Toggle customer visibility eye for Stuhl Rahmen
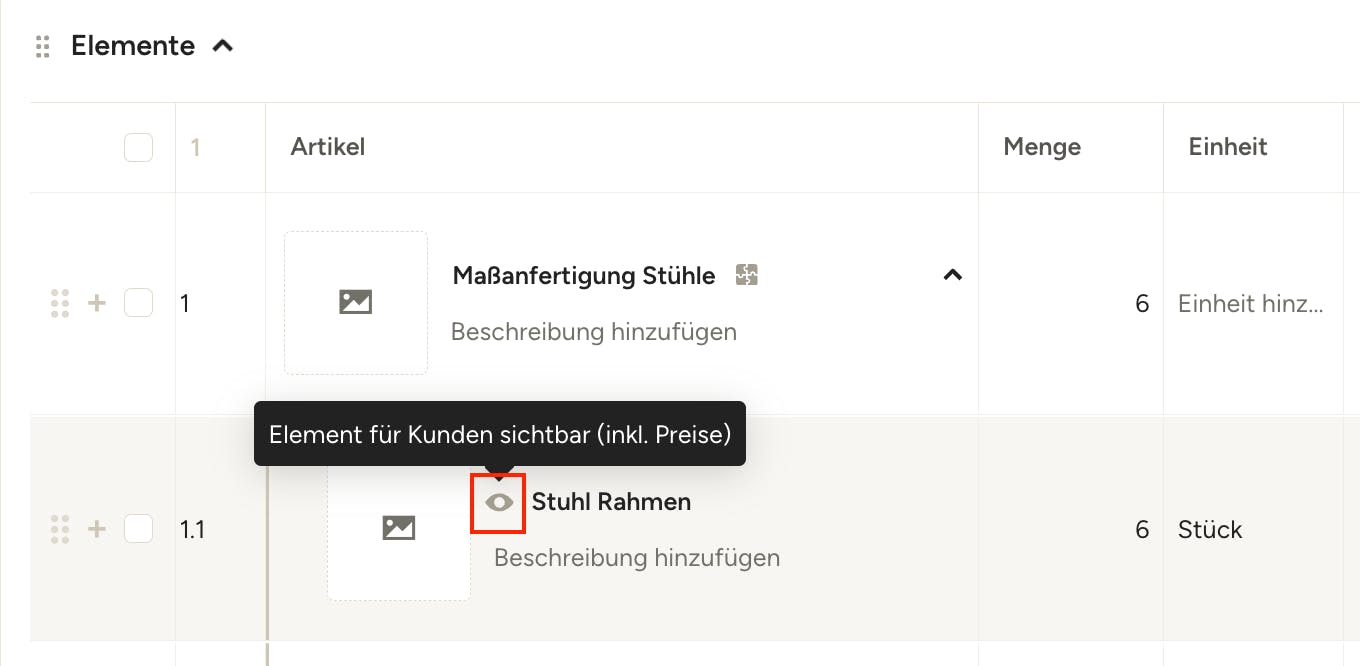Screen dimensions: 1360x666 (499, 502)
